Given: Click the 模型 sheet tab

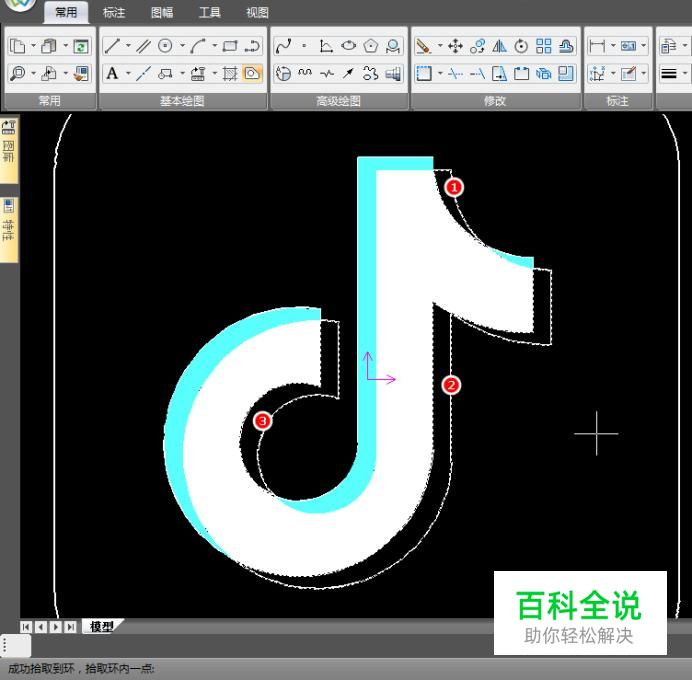Looking at the screenshot, I should (x=101, y=627).
